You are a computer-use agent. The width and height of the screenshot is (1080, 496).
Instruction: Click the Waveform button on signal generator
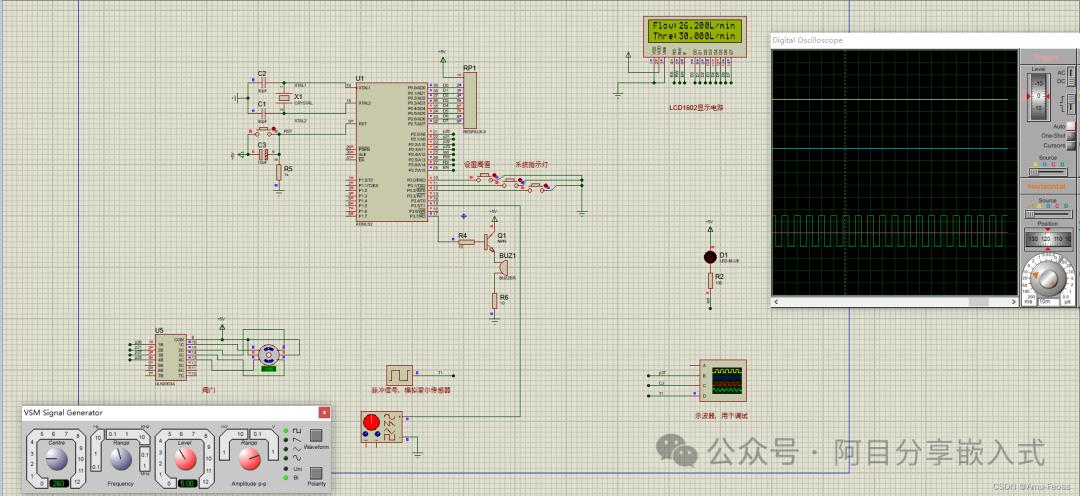[316, 435]
